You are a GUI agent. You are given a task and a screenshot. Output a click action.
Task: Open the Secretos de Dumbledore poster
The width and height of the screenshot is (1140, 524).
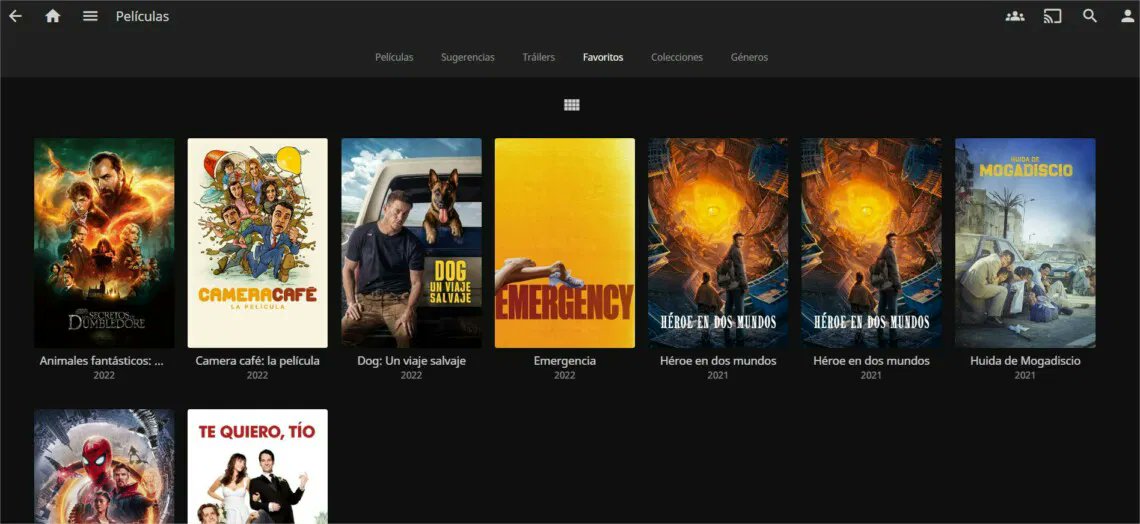[x=104, y=243]
